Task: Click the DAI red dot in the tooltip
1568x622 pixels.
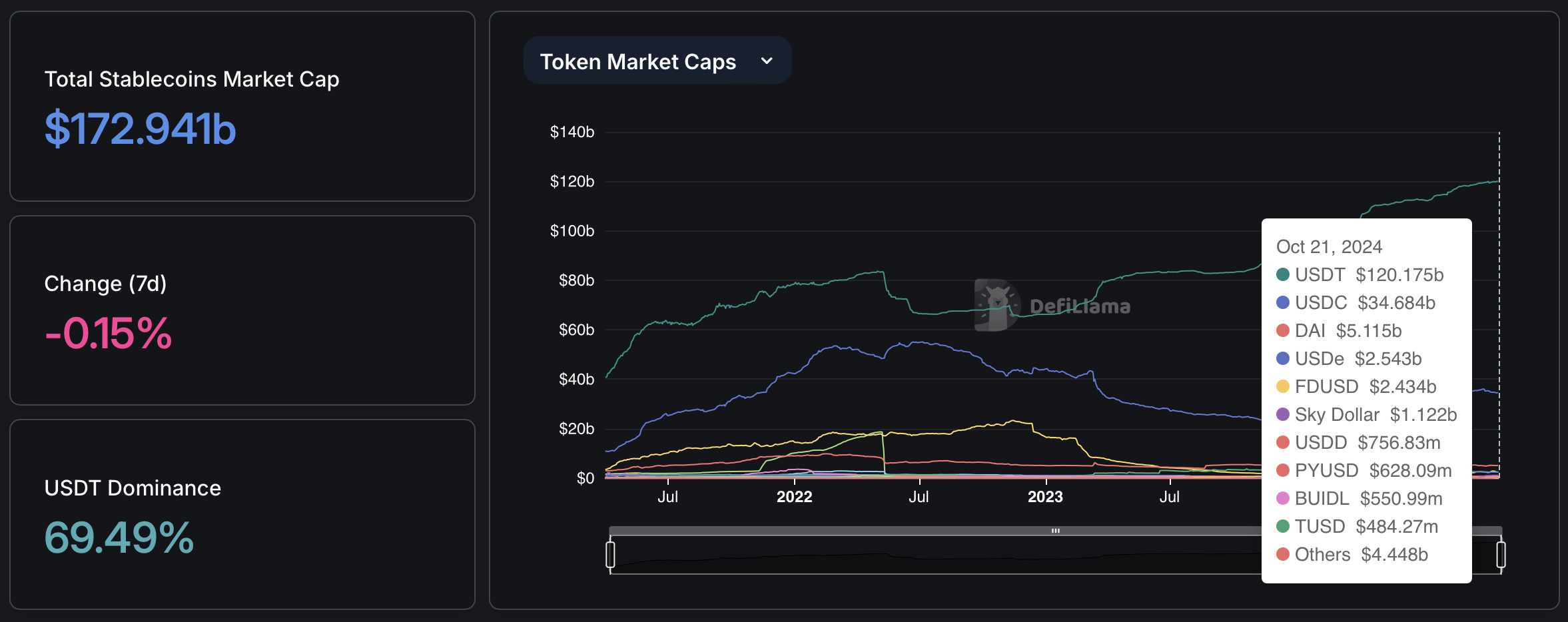Action: [1283, 331]
